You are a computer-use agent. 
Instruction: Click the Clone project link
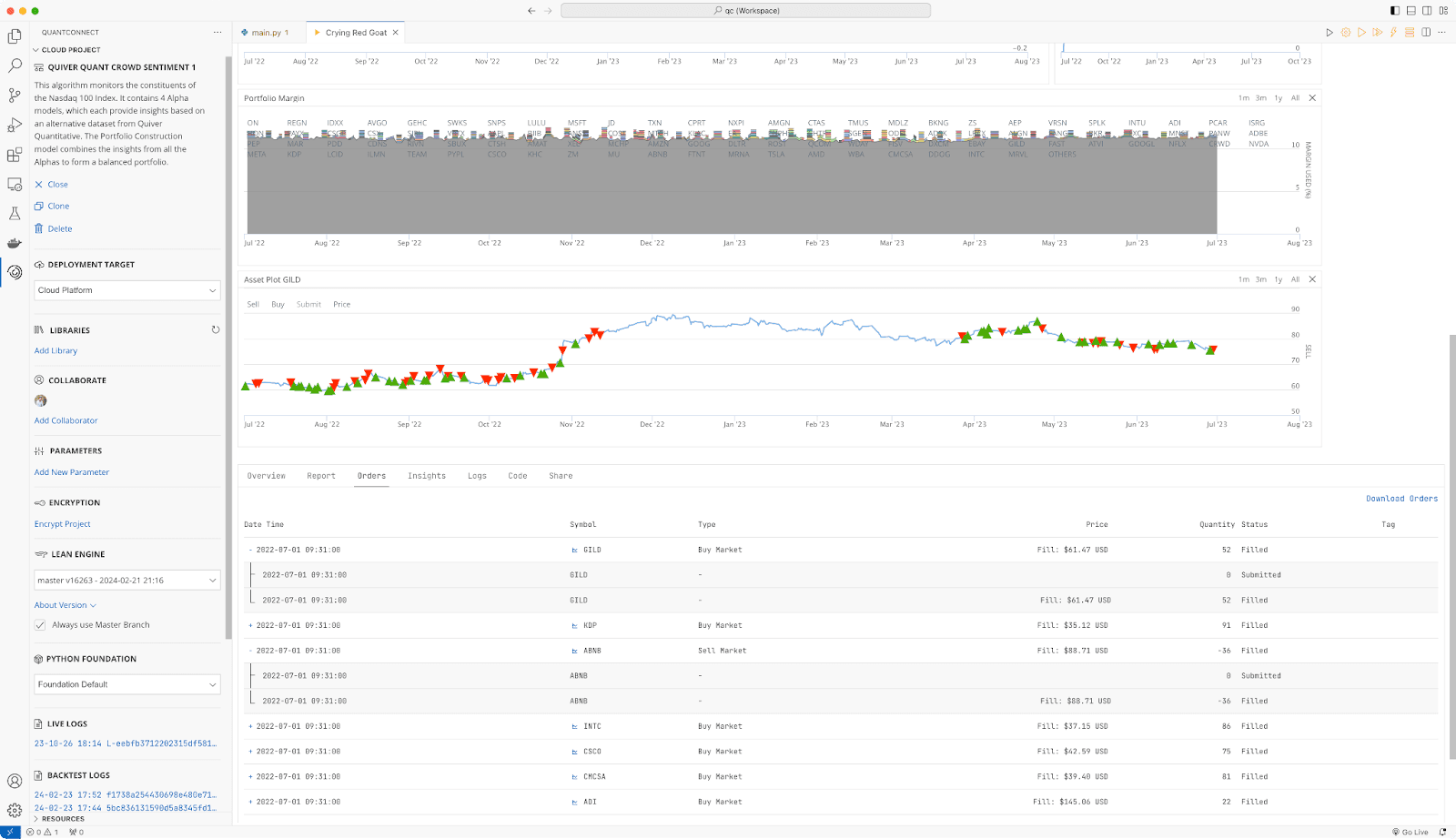tap(58, 207)
